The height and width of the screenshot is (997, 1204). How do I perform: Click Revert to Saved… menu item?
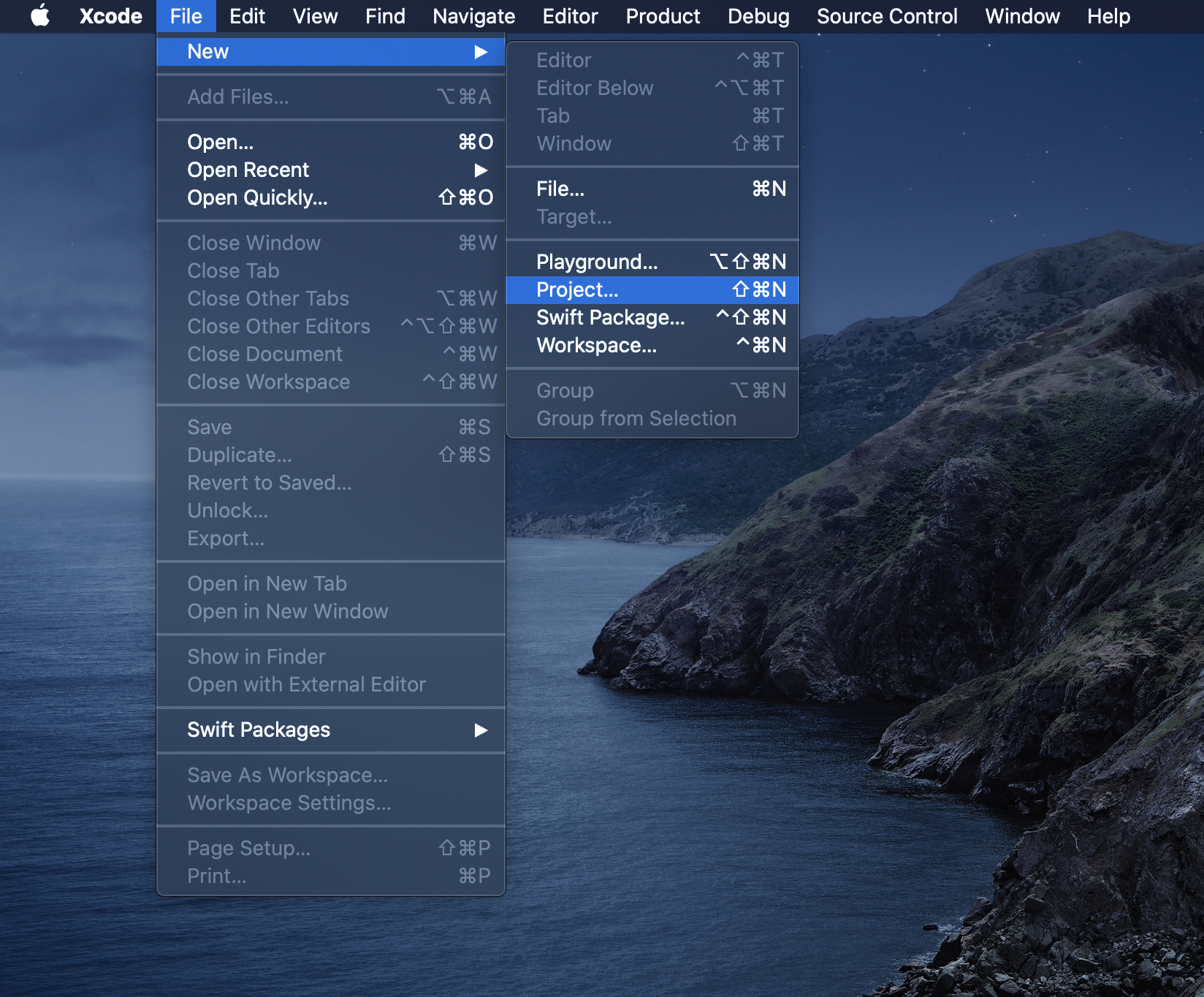click(331, 483)
